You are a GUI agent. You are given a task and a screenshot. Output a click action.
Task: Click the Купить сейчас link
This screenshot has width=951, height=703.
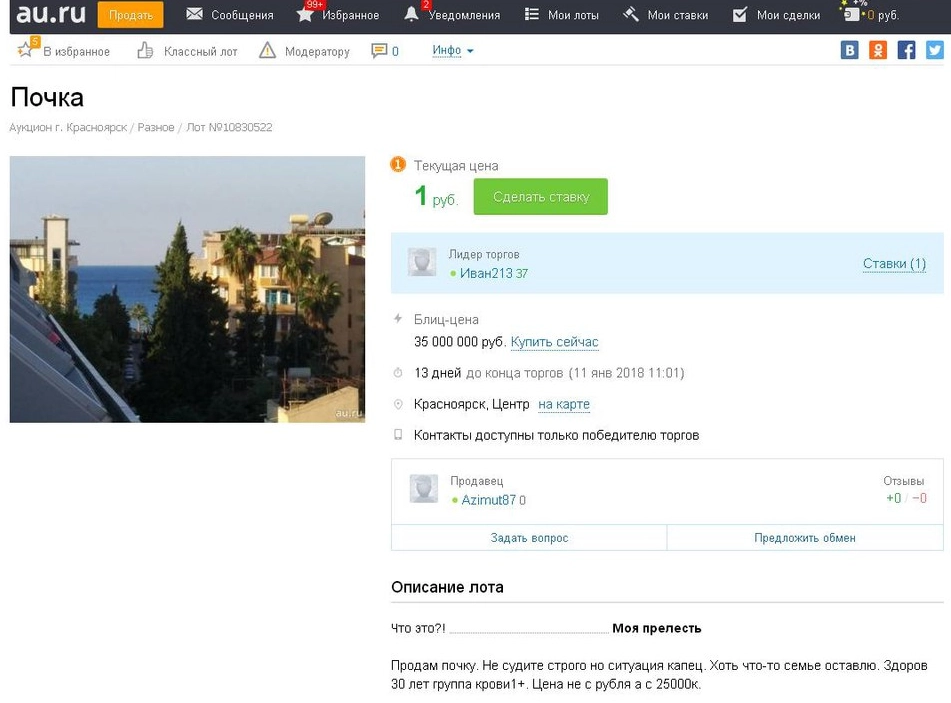pyautogui.click(x=554, y=342)
